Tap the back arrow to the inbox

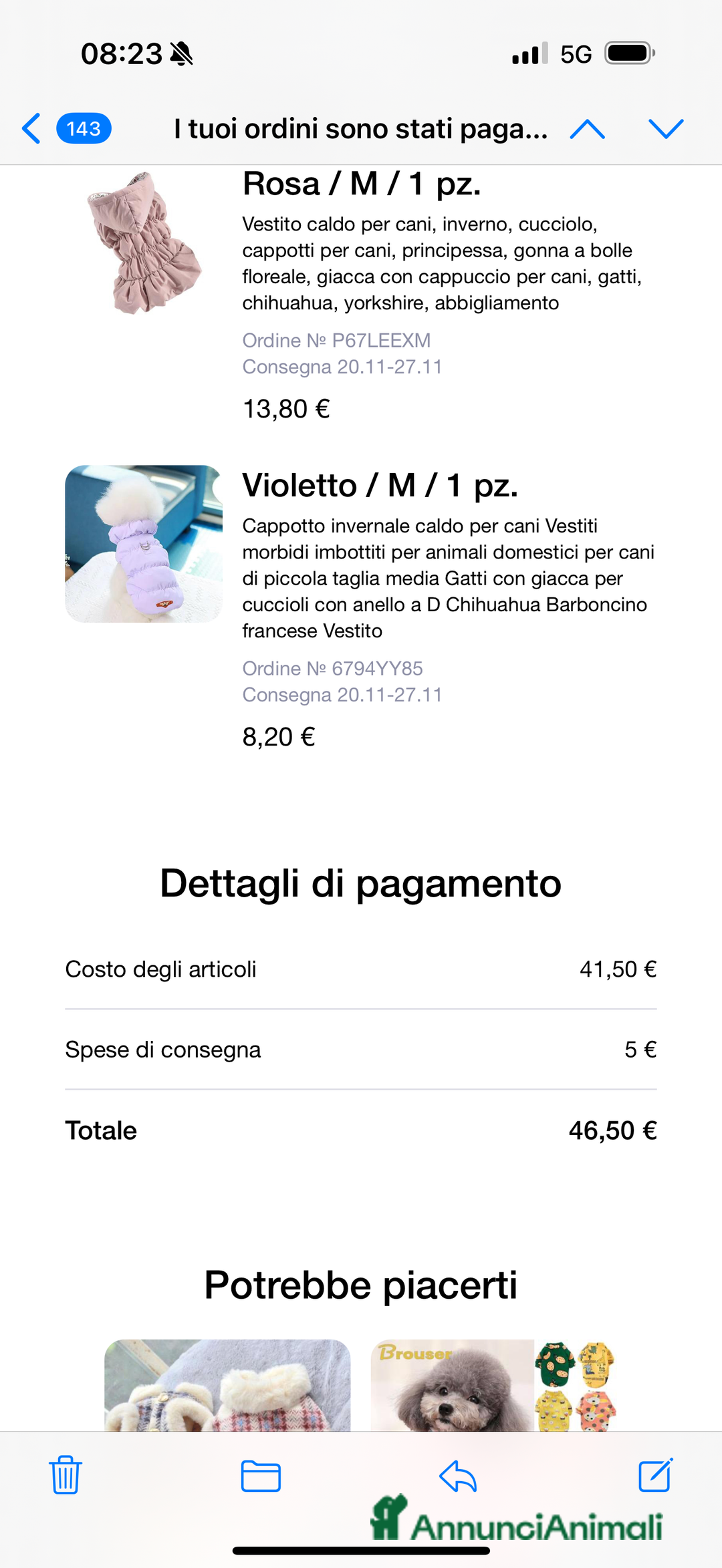[x=31, y=128]
